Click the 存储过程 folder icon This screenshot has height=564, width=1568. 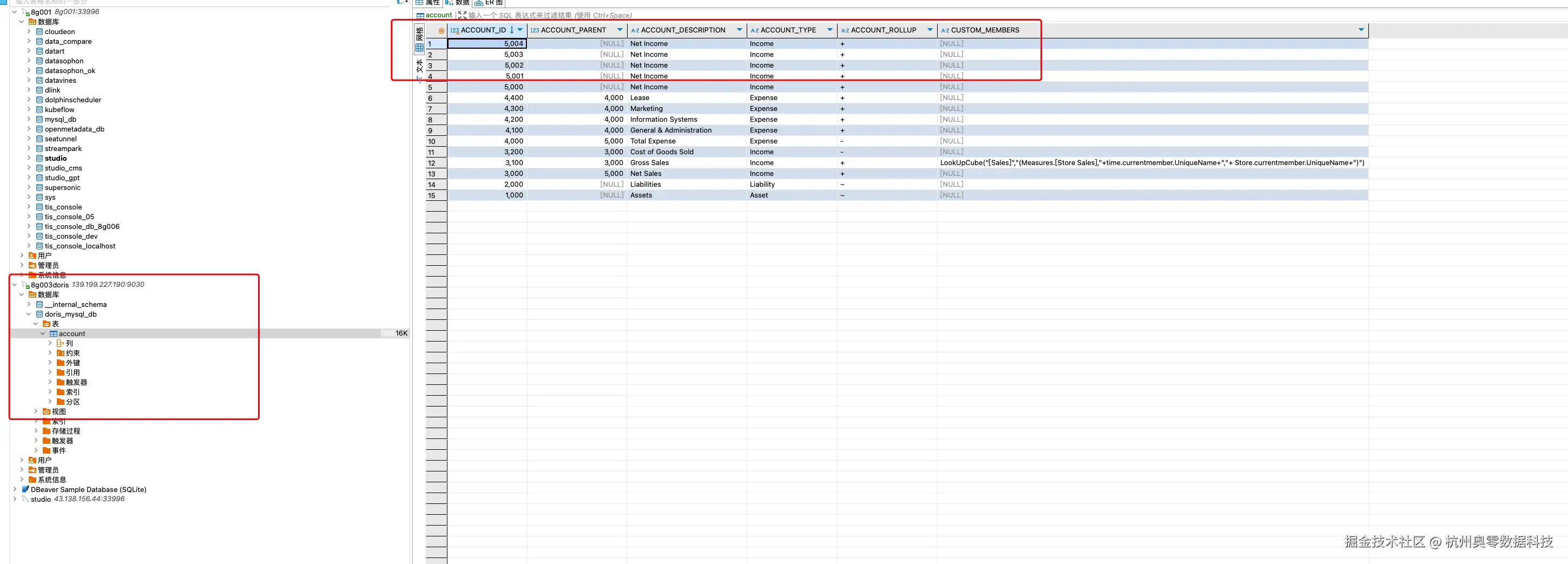[x=47, y=431]
